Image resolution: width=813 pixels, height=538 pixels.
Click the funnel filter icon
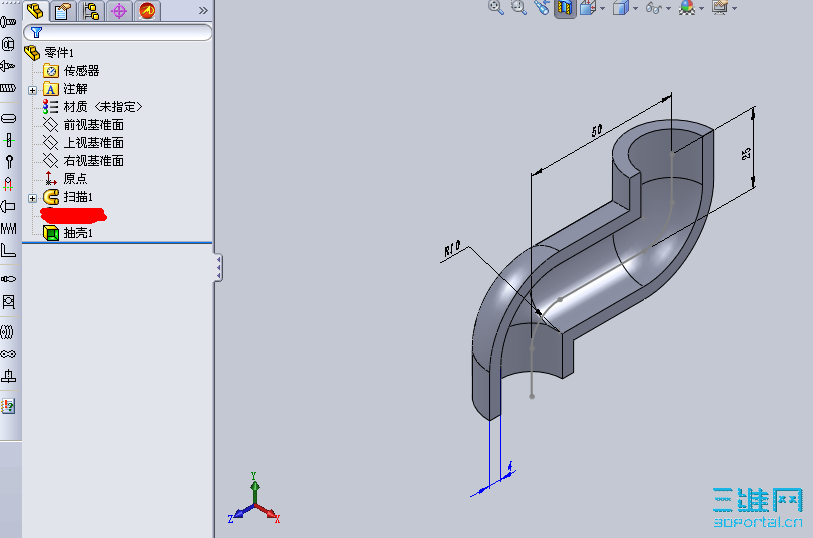(x=36, y=33)
